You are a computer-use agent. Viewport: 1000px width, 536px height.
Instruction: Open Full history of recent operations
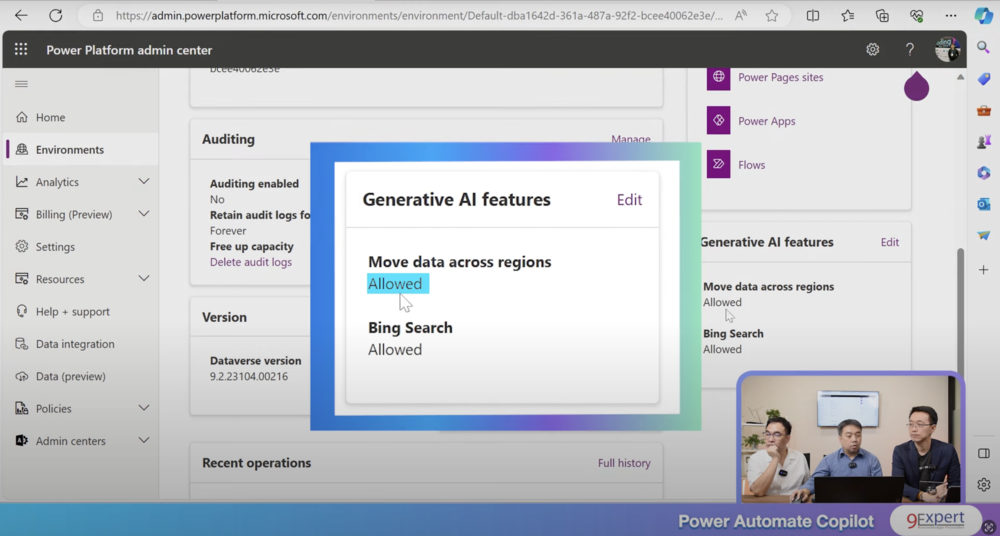click(624, 463)
